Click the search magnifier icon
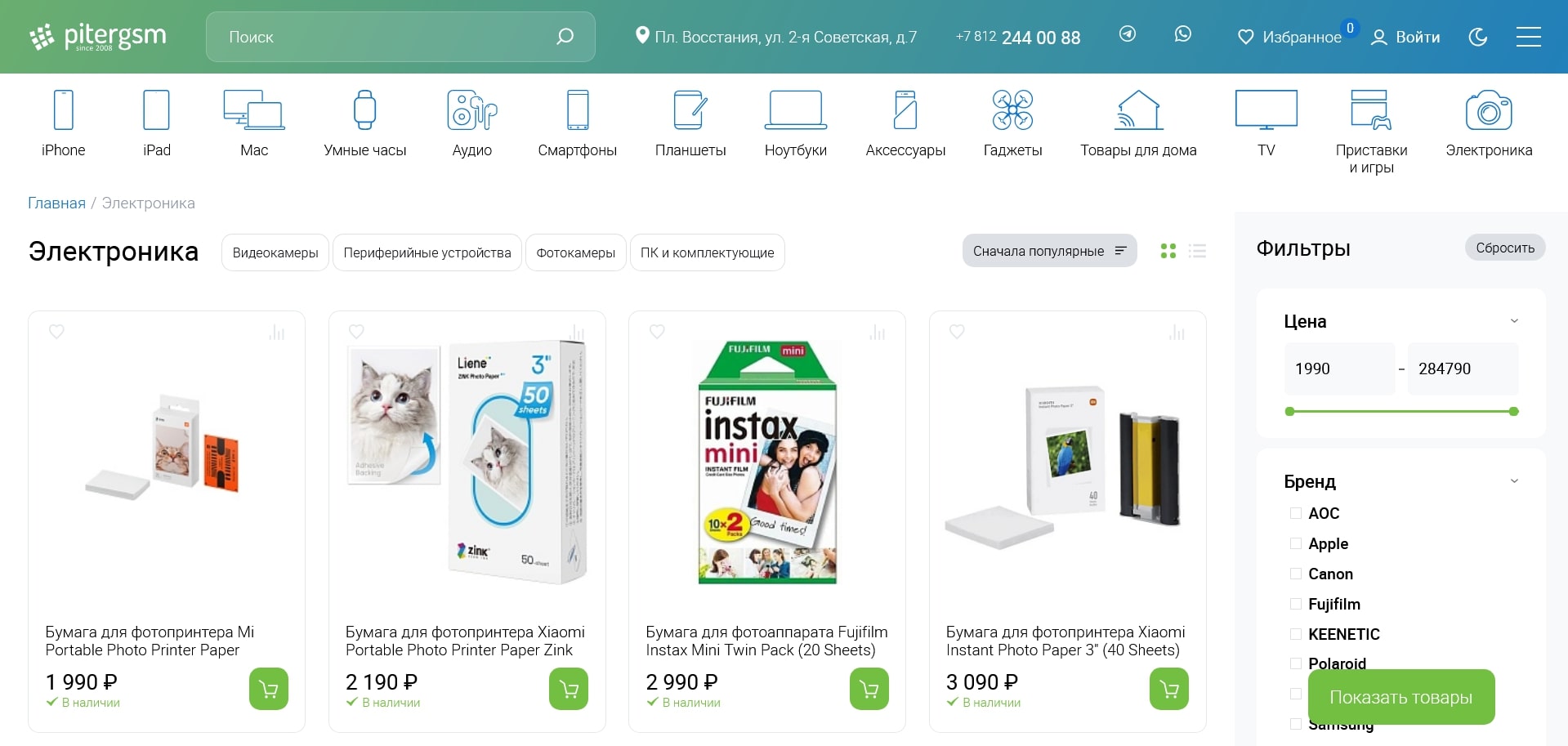Screen dimensions: 1568x746 coord(565,37)
